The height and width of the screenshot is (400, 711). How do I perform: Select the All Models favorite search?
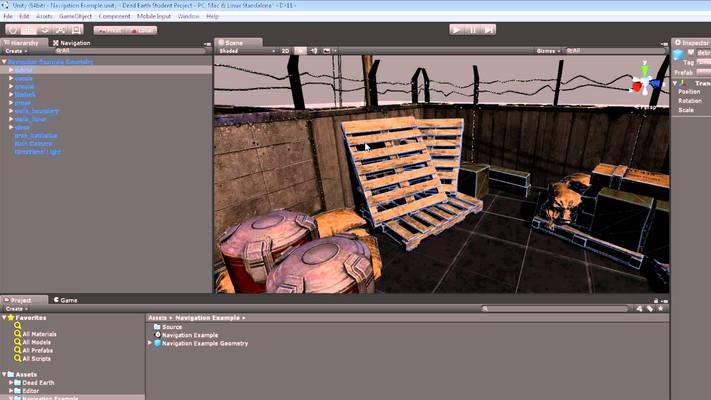(x=36, y=342)
